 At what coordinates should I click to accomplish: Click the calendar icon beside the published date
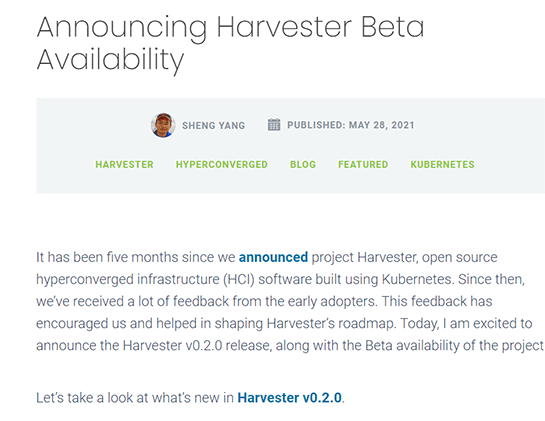(274, 124)
